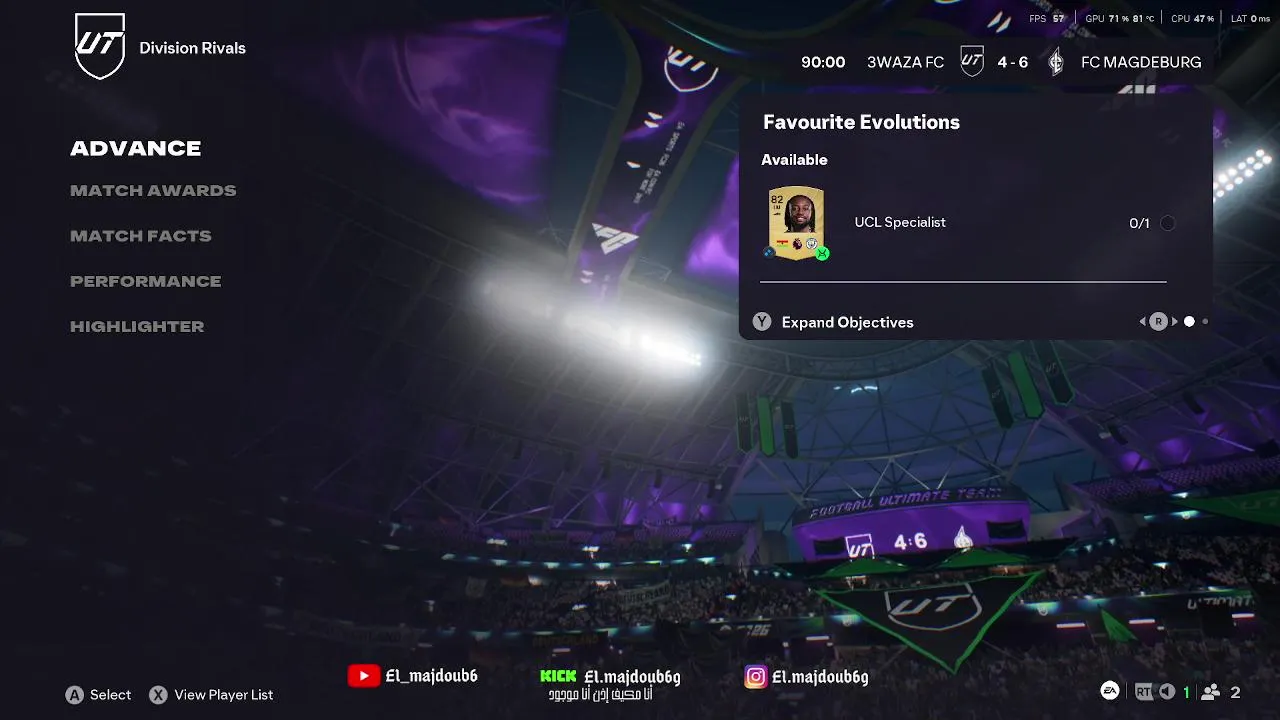1280x720 pixels.
Task: Click the A Select button prompt
Action: [x=98, y=695]
